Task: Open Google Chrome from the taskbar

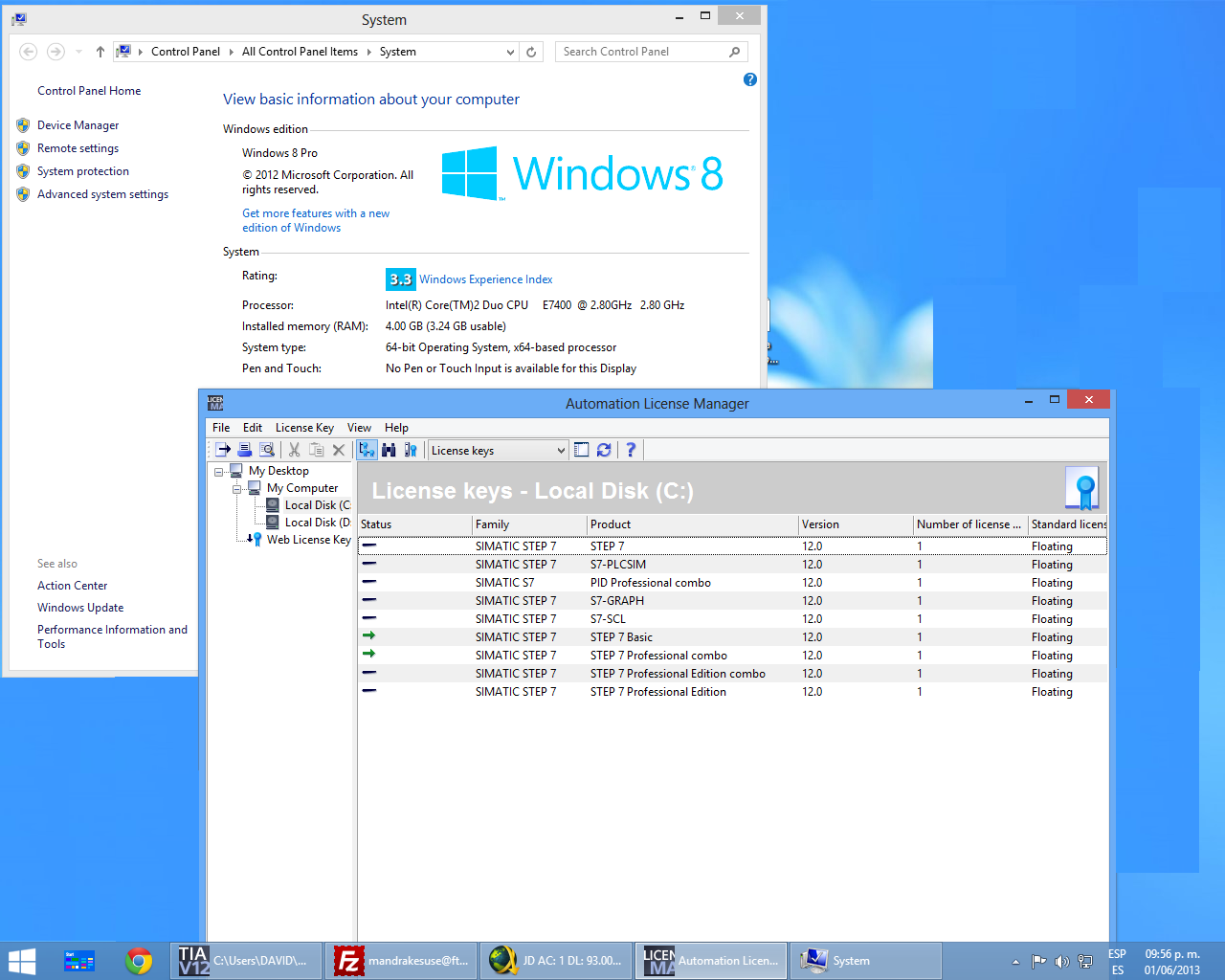Action: 140,961
